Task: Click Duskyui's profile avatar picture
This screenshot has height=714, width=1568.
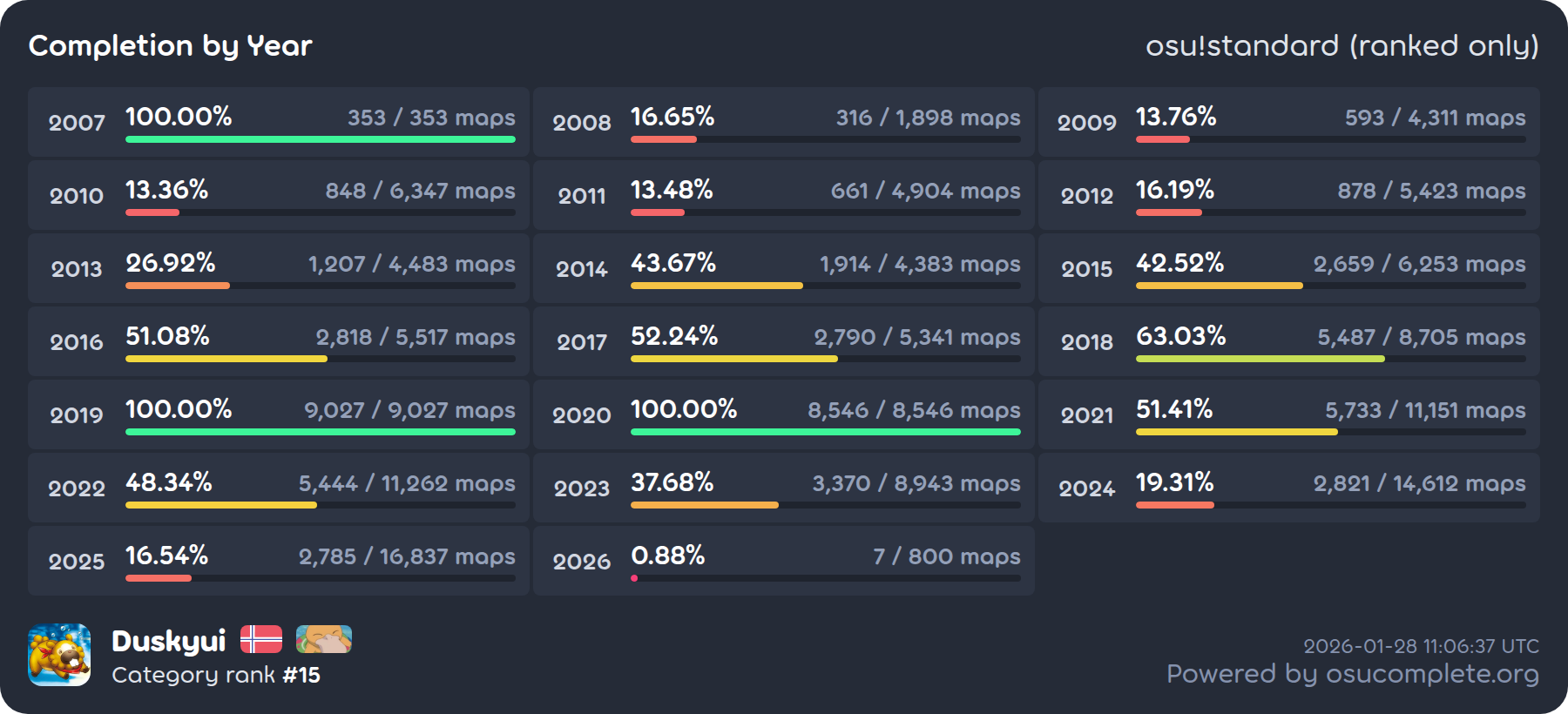Action: pyautogui.click(x=59, y=655)
